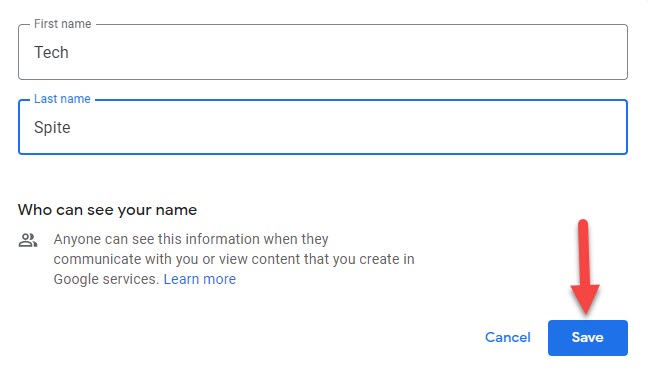The image size is (648, 370).
Task: Click the word Spite in Last name
Action: tap(52, 127)
